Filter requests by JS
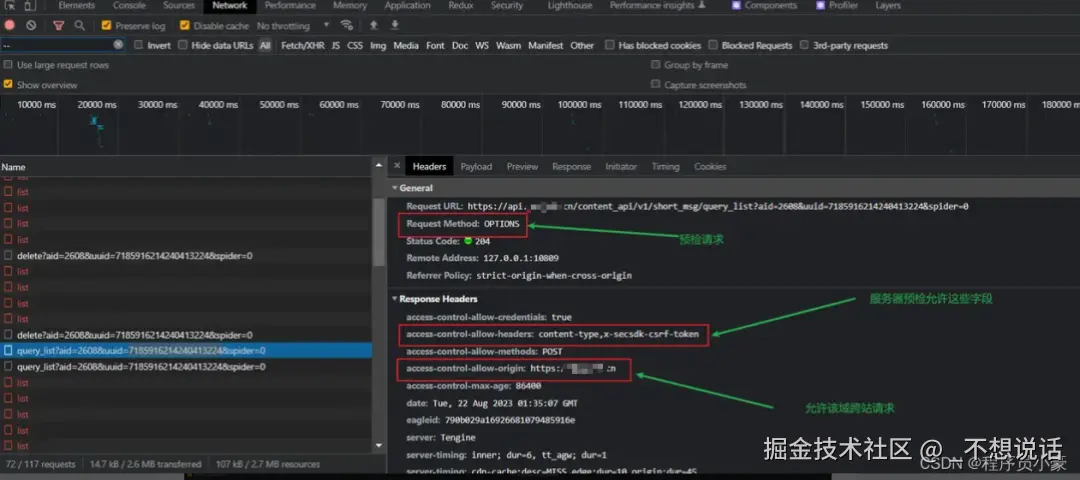 tap(335, 45)
